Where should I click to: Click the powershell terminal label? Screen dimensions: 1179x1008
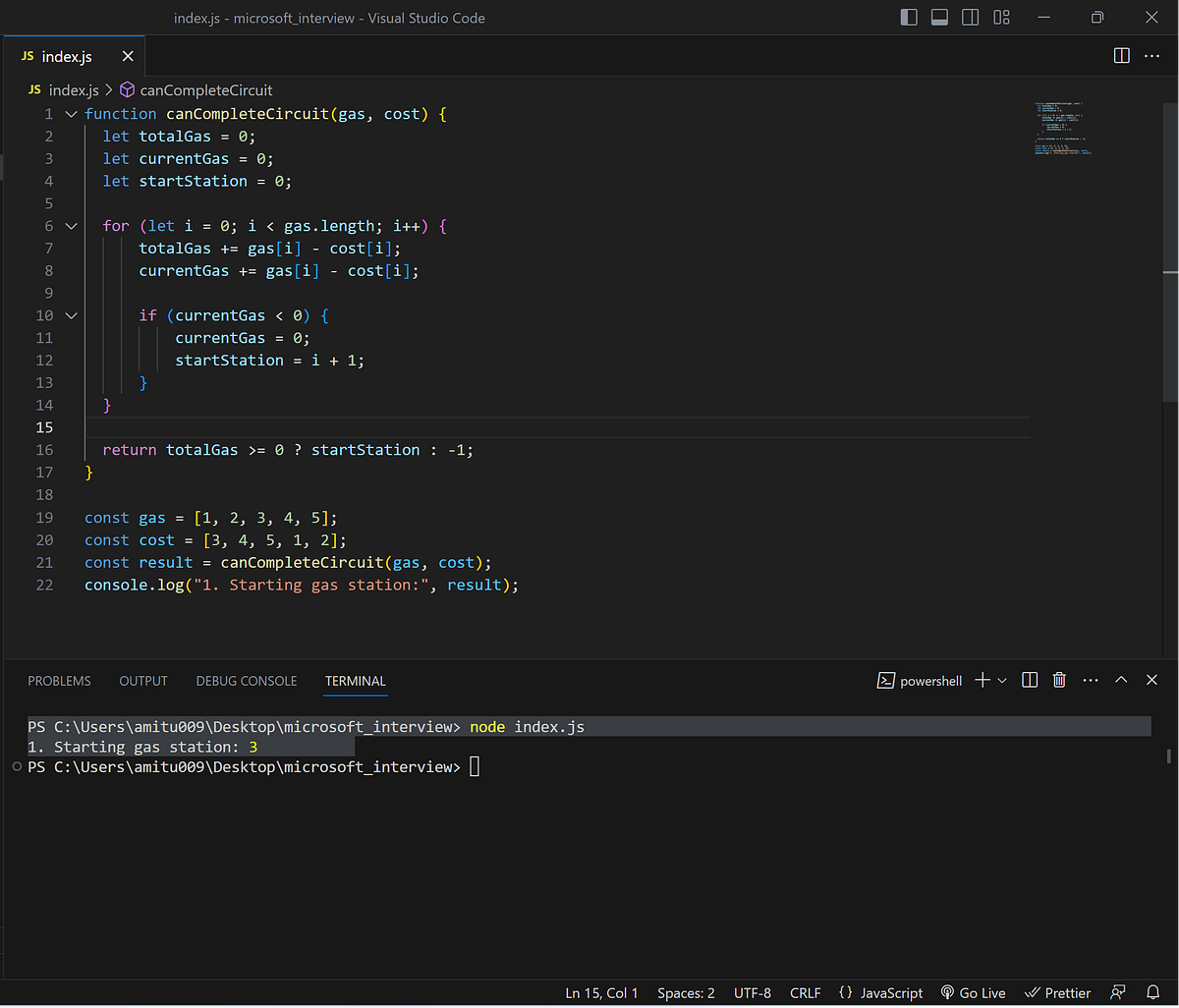[931, 681]
